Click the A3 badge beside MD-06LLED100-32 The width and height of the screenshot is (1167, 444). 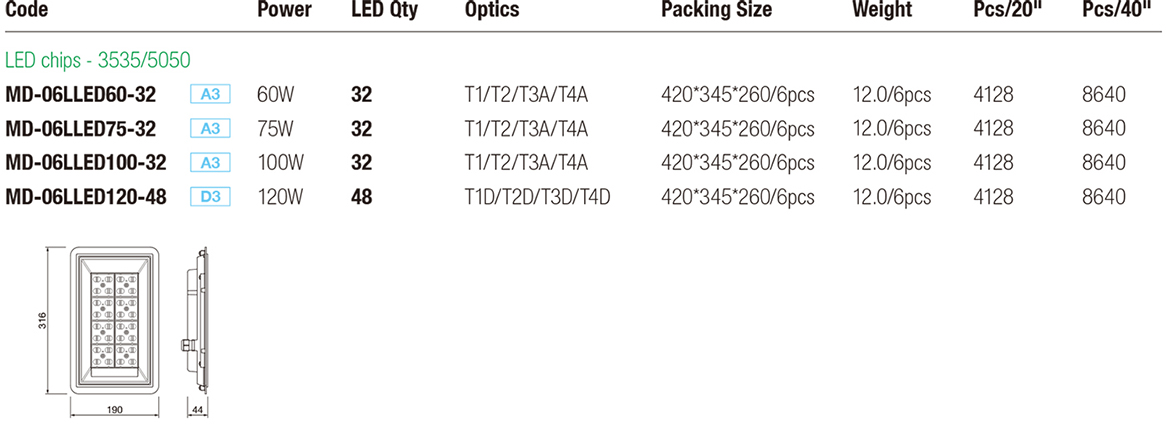coord(211,163)
